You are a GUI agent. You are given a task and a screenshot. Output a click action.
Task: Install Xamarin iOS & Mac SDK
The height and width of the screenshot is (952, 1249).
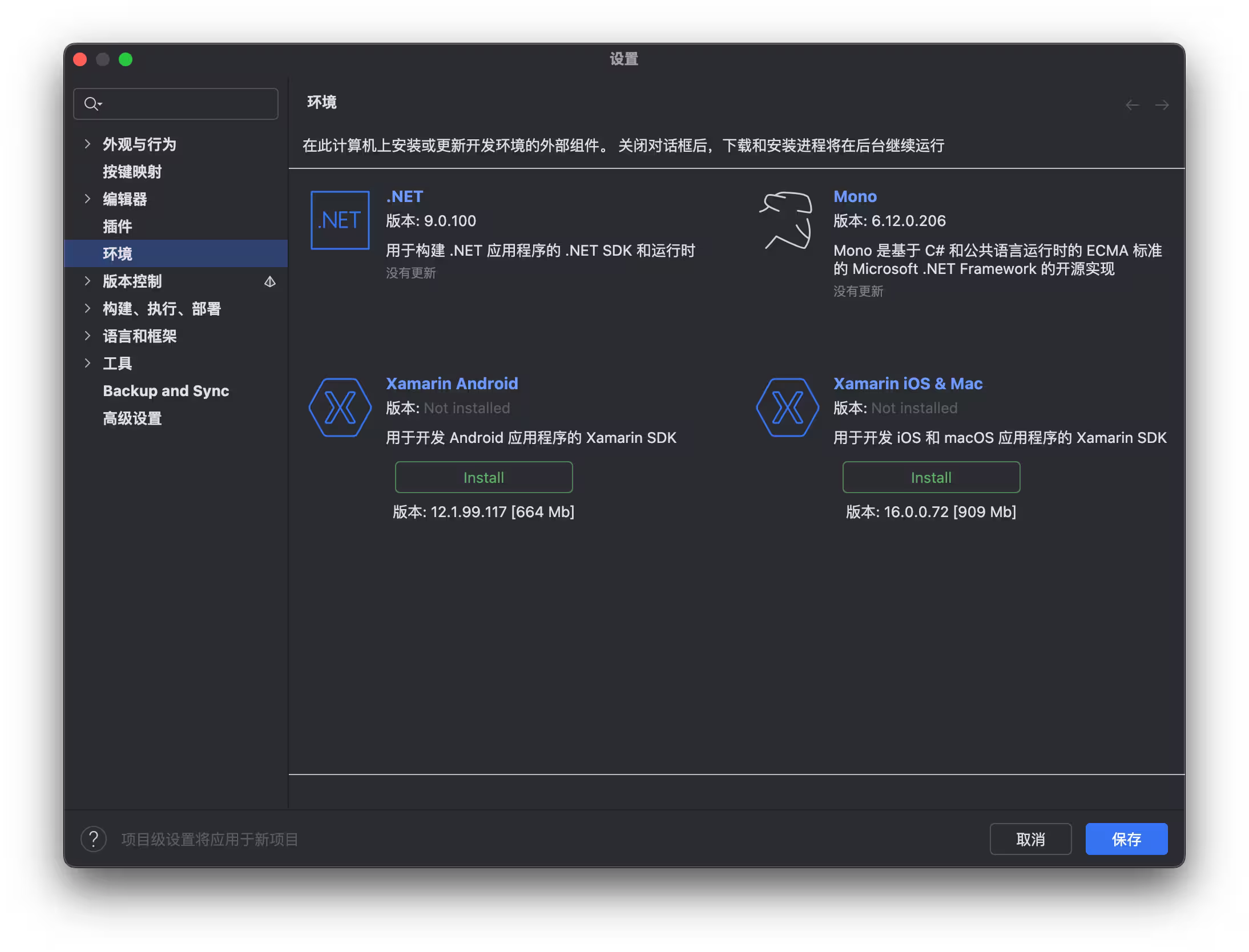click(931, 477)
